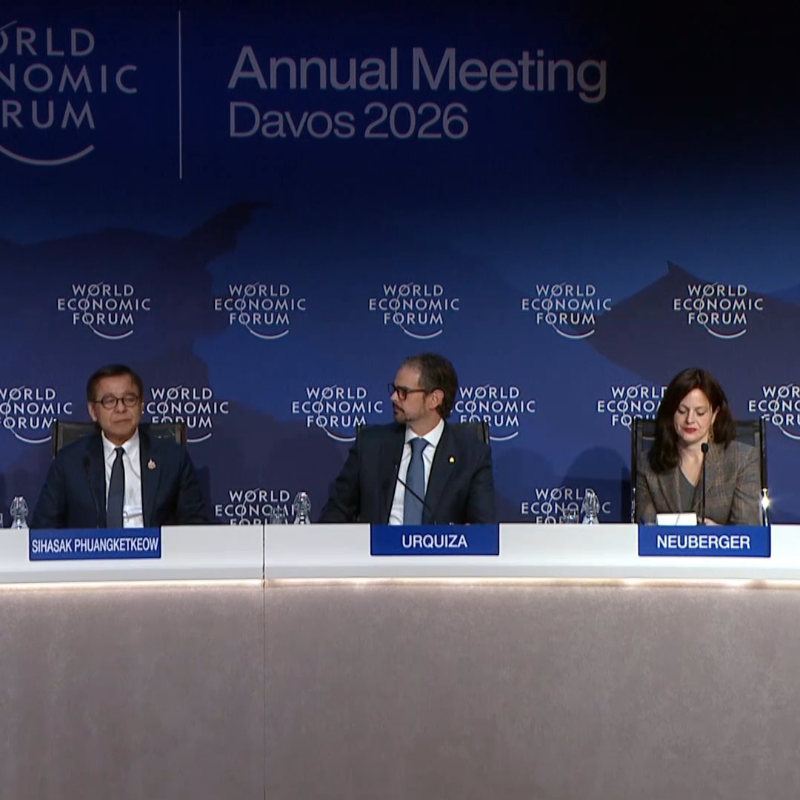800x800 pixels.
Task: Select the "Davos 2026" text on the backdrop
Action: click(348, 120)
